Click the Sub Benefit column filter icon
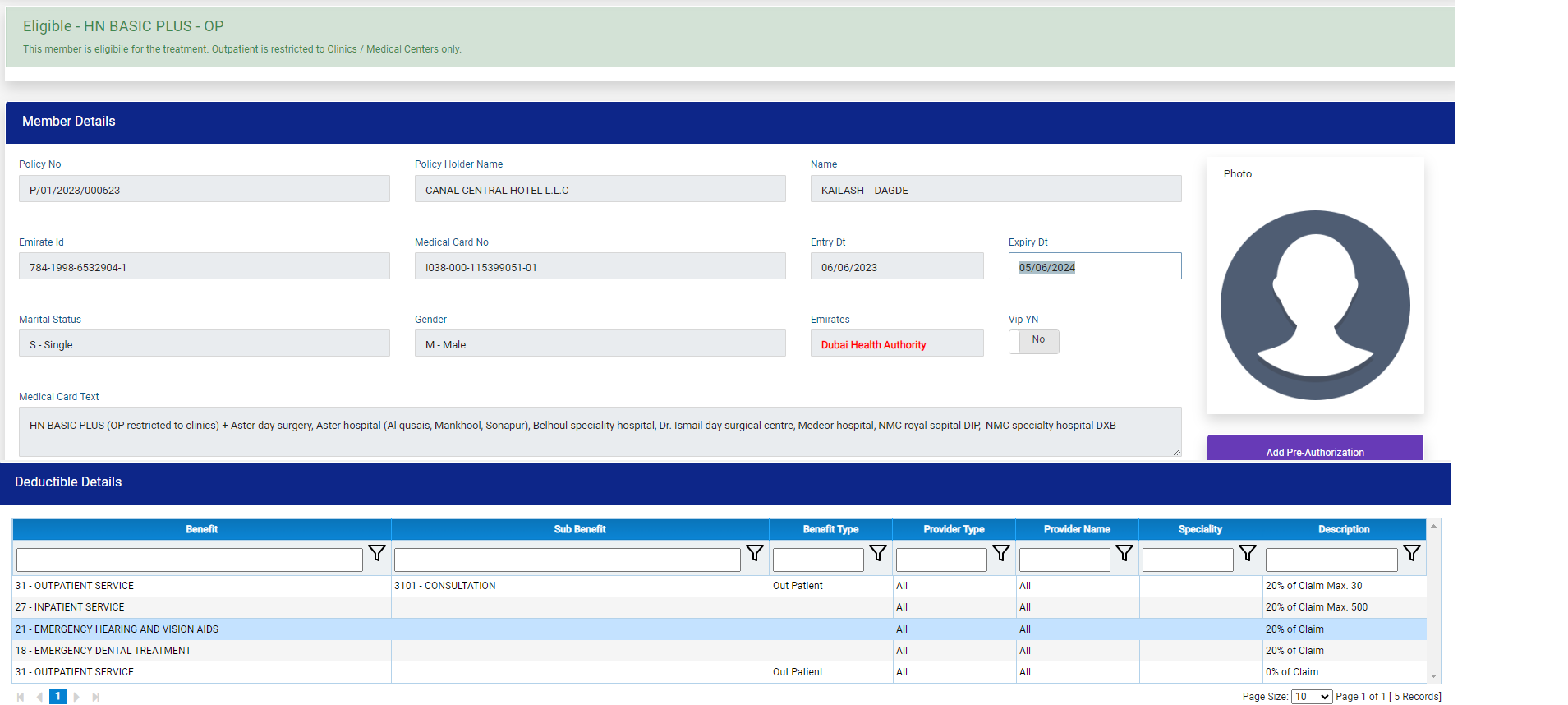Screen dimensions: 1568x705 tap(755, 554)
